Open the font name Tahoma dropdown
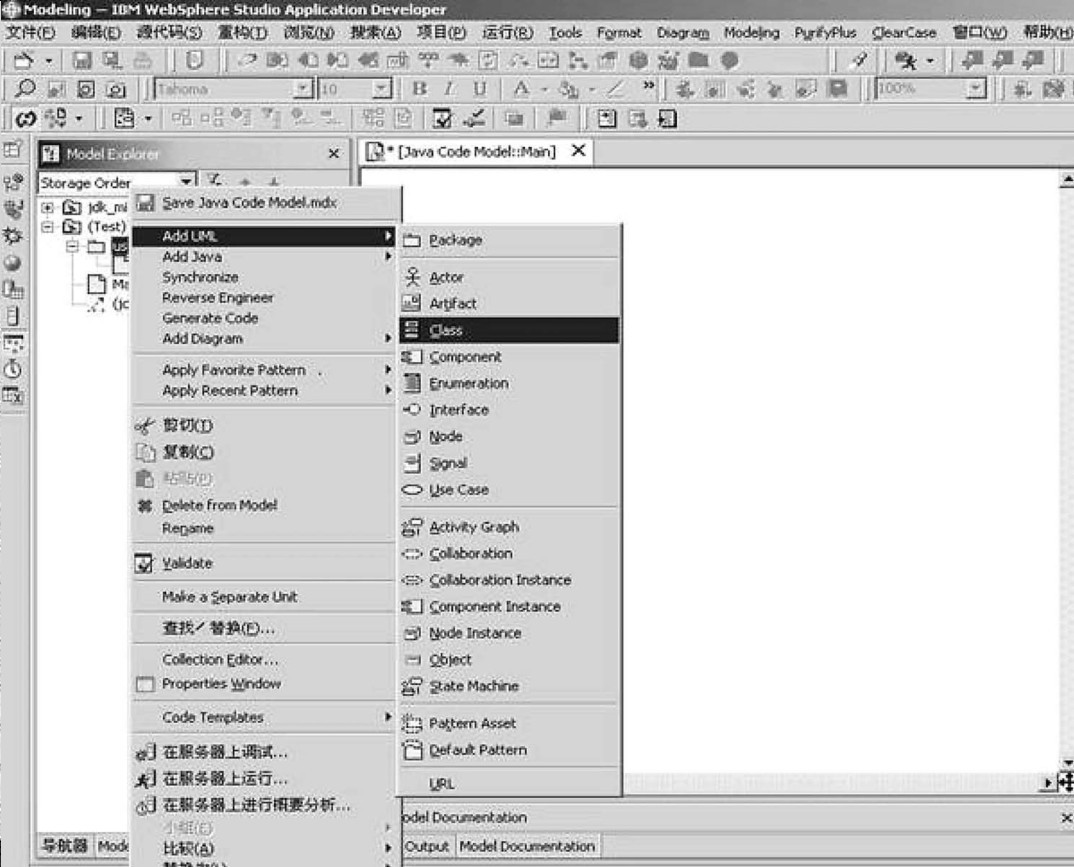Image resolution: width=1074 pixels, height=867 pixels. click(x=304, y=89)
